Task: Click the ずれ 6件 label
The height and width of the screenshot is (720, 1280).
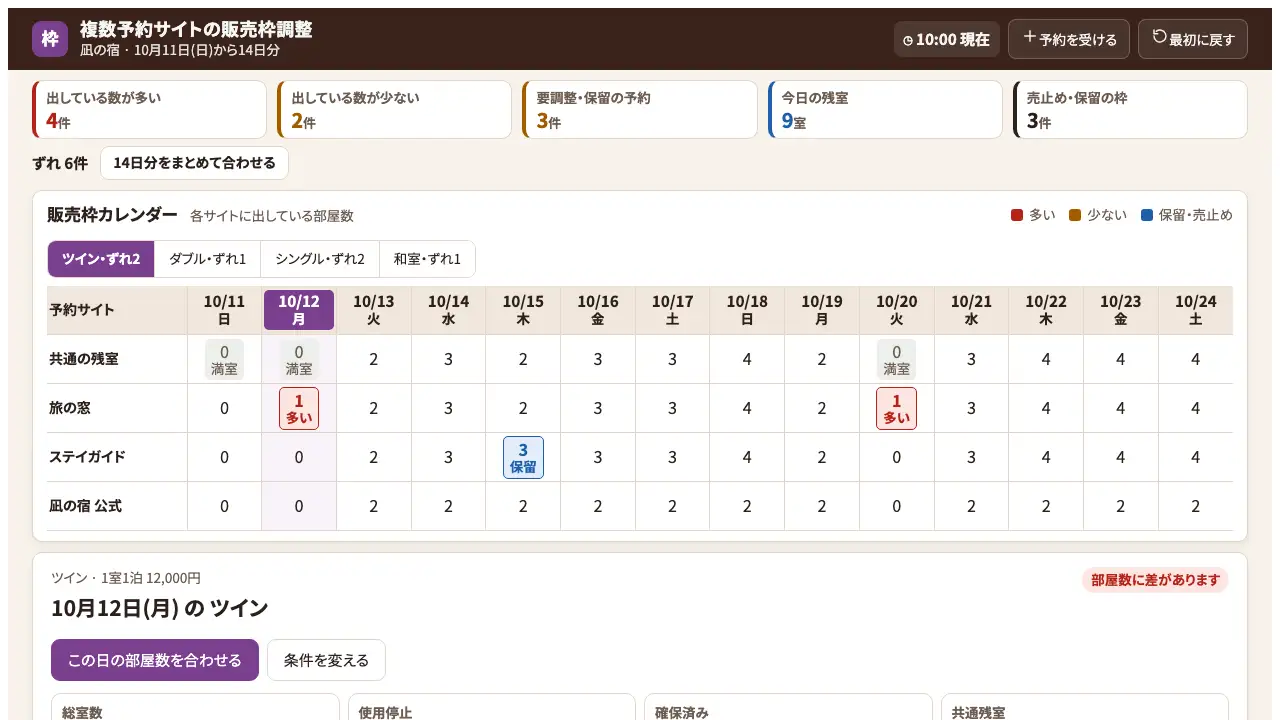Action: 60,163
